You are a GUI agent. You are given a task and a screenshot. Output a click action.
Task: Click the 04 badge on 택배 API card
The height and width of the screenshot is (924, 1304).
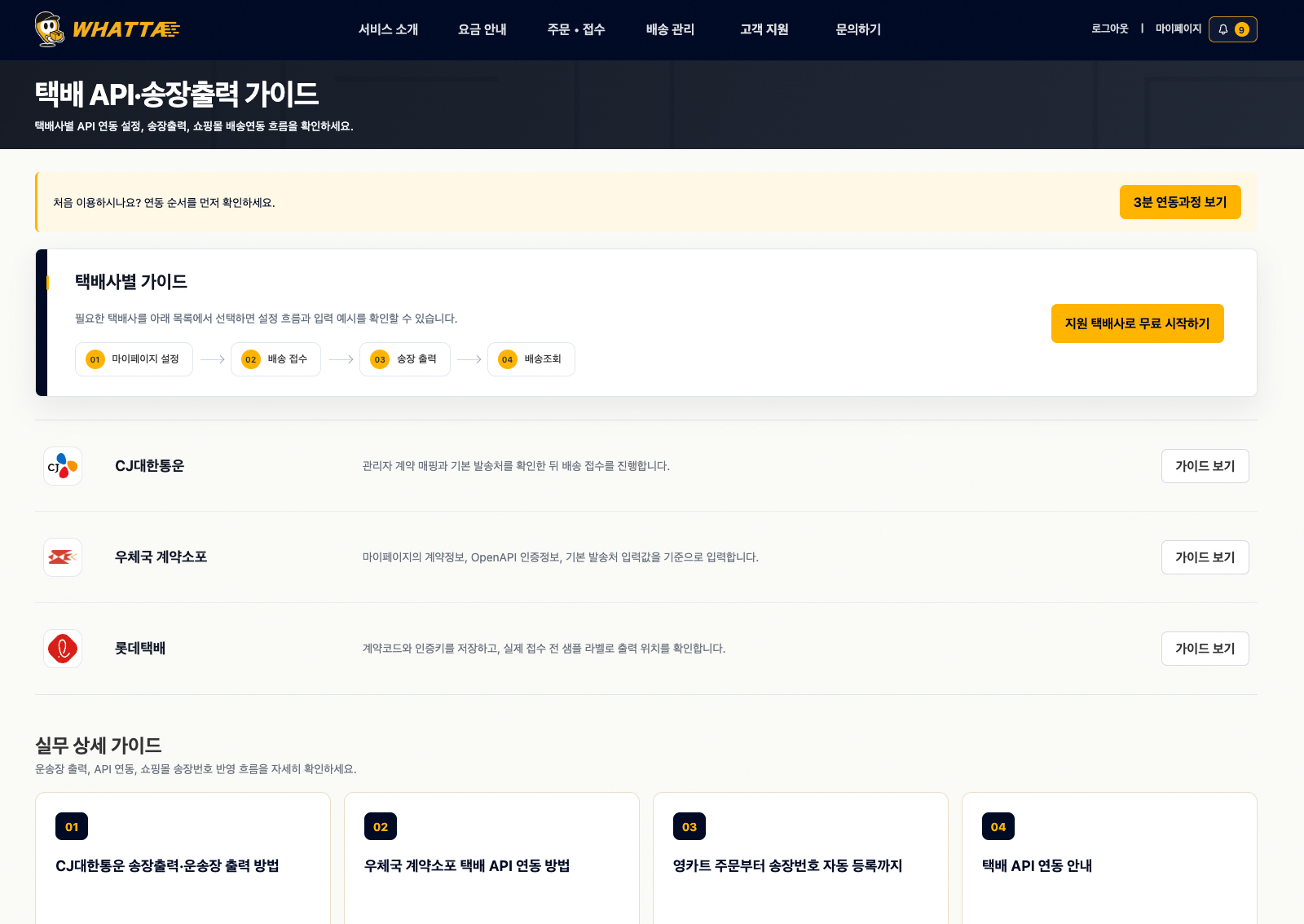(998, 826)
